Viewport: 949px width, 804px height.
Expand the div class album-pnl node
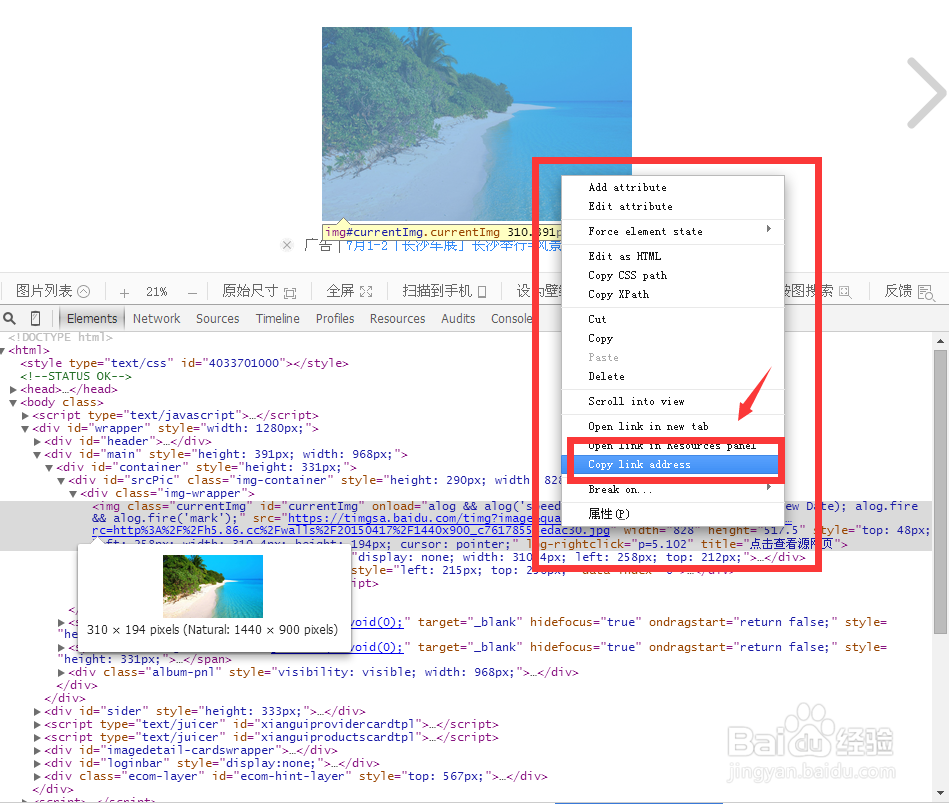[61, 673]
